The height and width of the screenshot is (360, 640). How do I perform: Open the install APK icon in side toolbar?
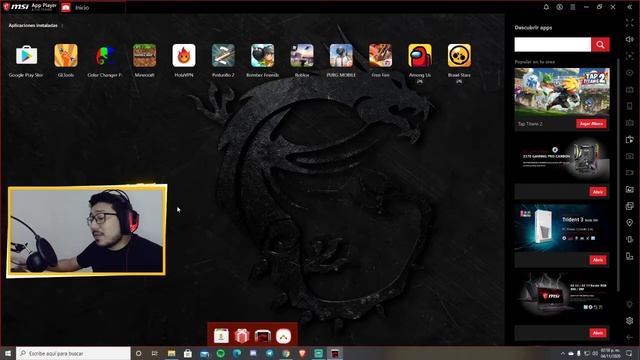pyautogui.click(x=630, y=140)
